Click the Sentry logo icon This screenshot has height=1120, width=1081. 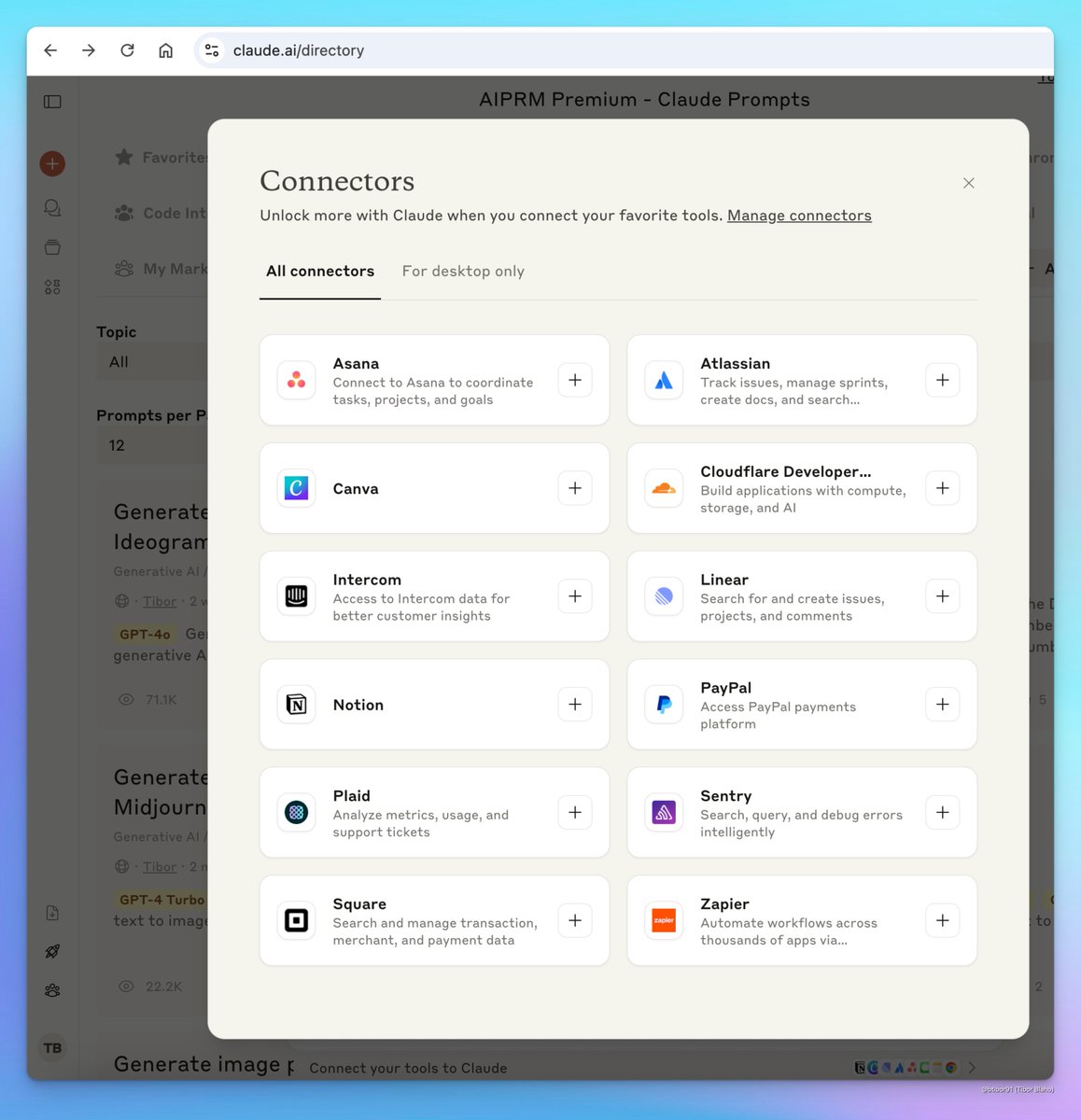point(664,812)
